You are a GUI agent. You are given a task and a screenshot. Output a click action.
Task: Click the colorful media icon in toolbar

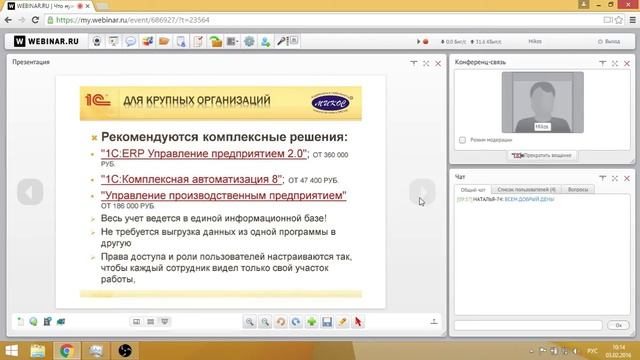[x=147, y=41]
